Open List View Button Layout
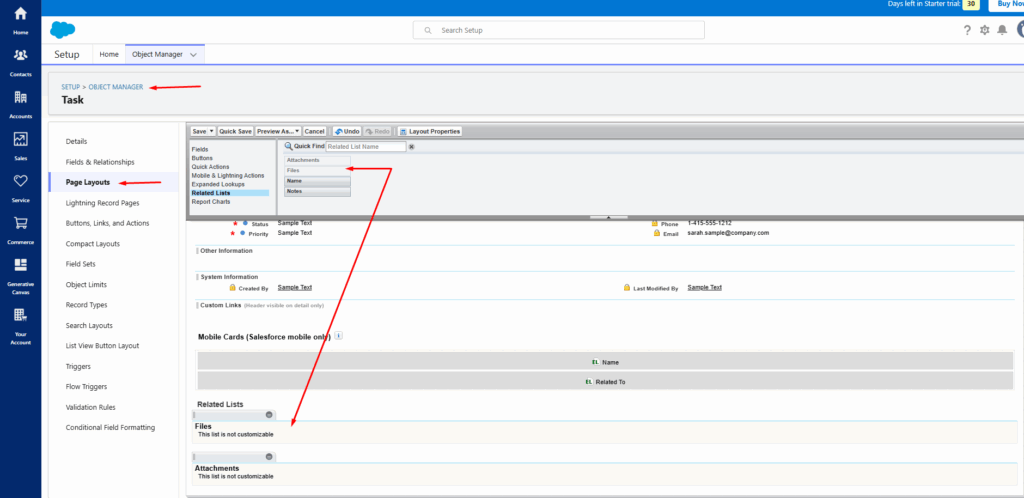 click(103, 346)
